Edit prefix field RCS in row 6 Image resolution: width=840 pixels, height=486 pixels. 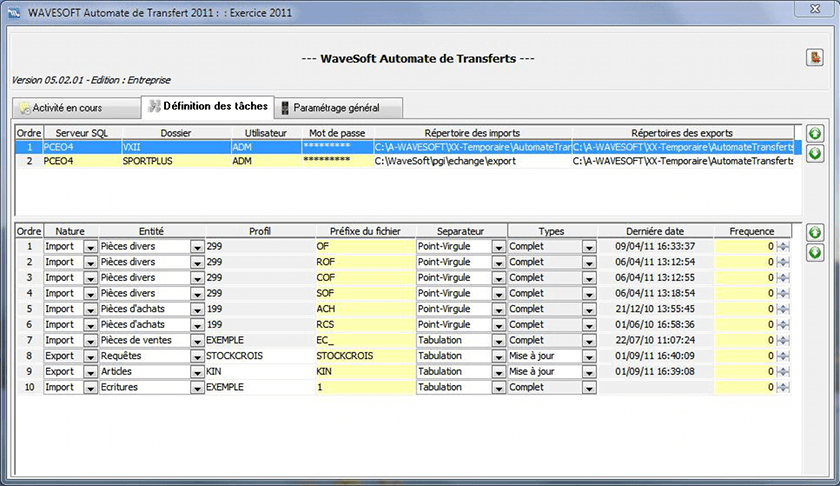pos(365,325)
